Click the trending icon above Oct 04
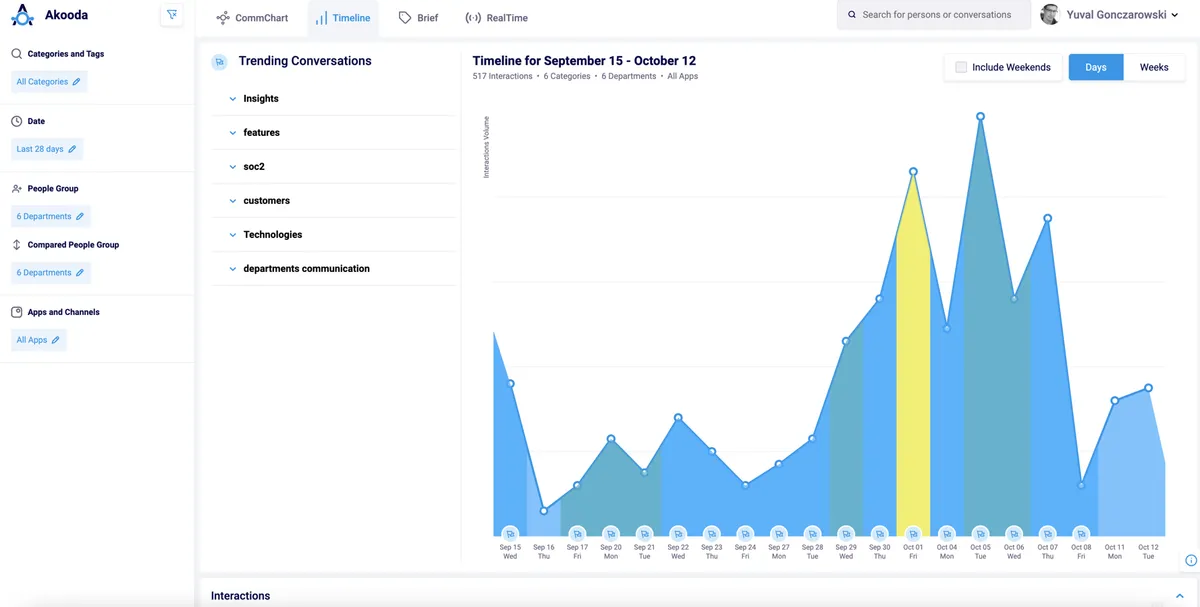Viewport: 1200px width, 607px height. (x=947, y=534)
